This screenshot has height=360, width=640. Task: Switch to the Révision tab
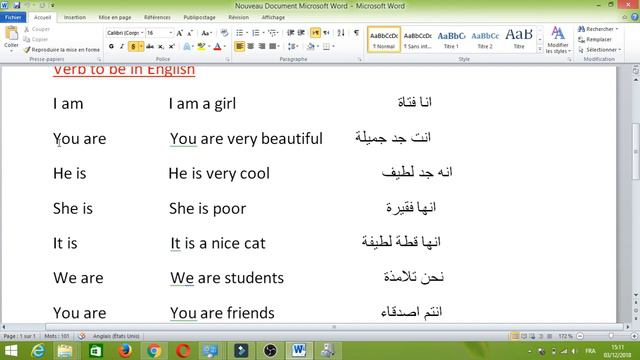point(238,17)
